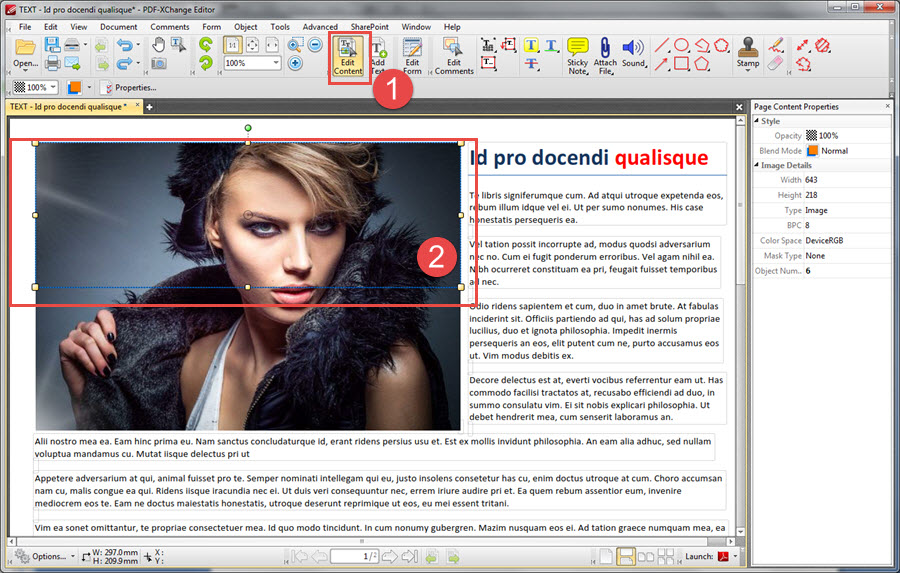The image size is (900, 573).
Task: Select the Polygon pentagon tool
Action: tap(701, 64)
